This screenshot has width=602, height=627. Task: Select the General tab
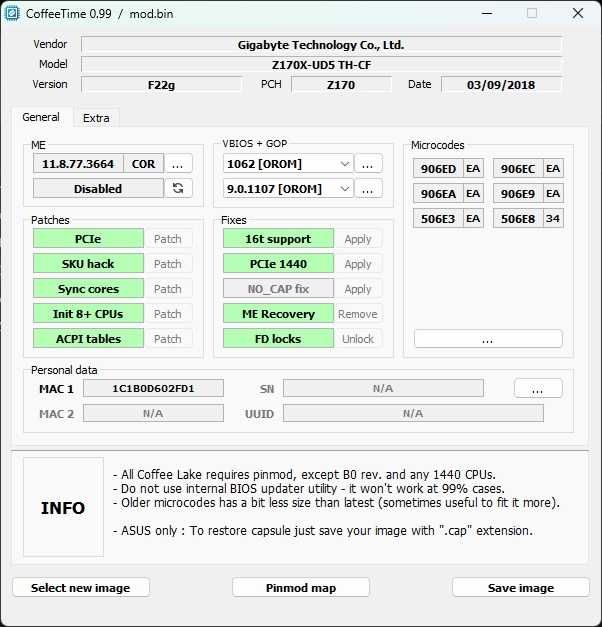coord(41,117)
